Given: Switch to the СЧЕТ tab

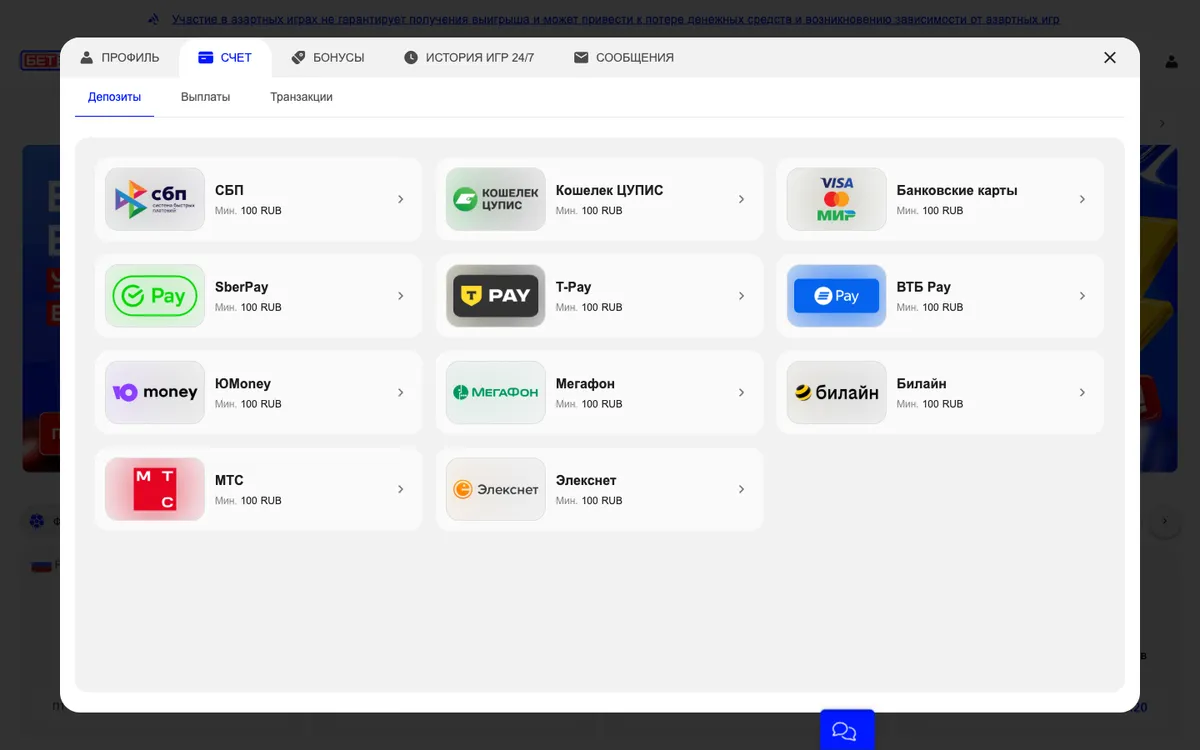Looking at the screenshot, I should [225, 58].
